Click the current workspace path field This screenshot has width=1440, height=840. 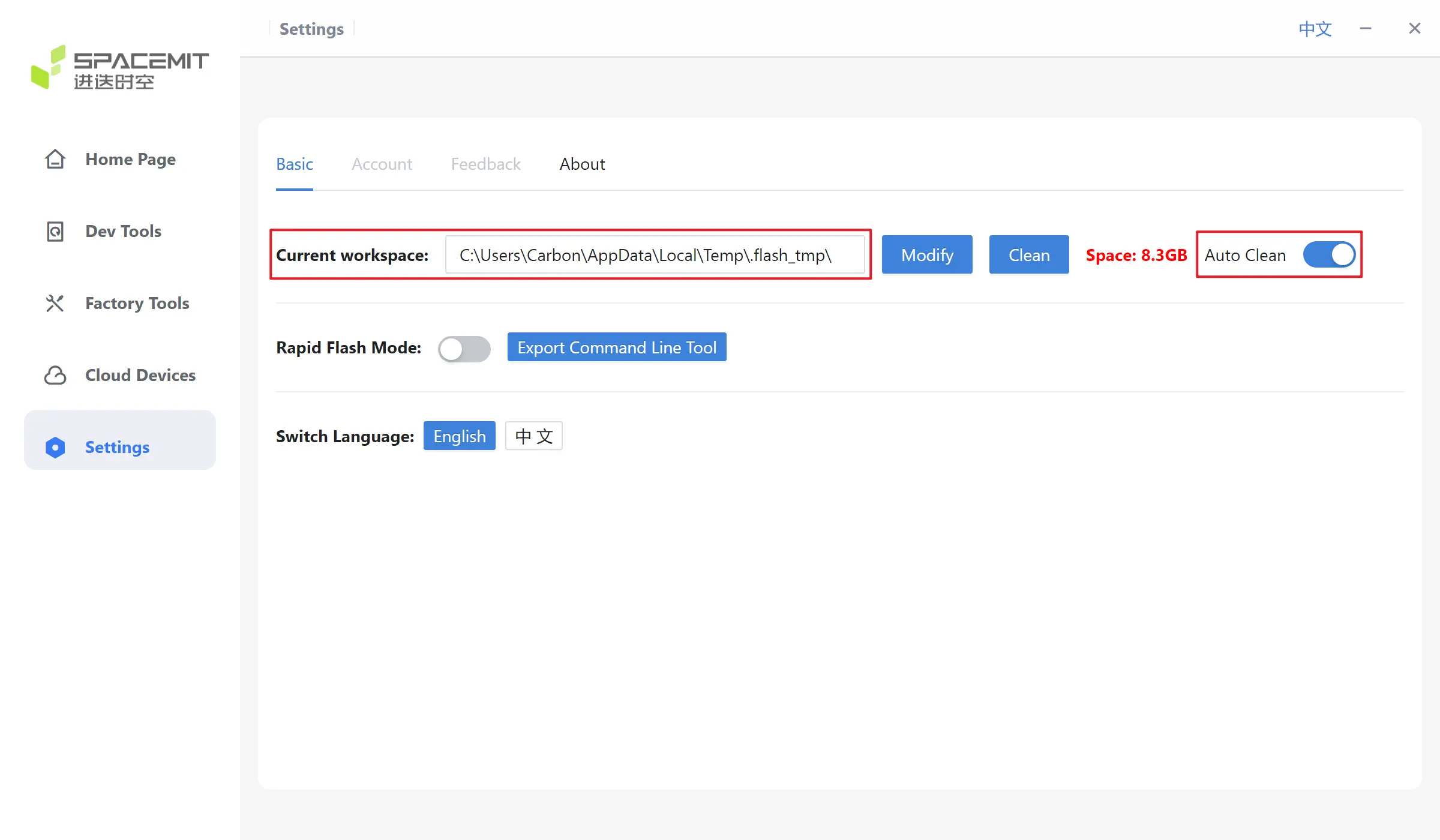click(x=655, y=254)
